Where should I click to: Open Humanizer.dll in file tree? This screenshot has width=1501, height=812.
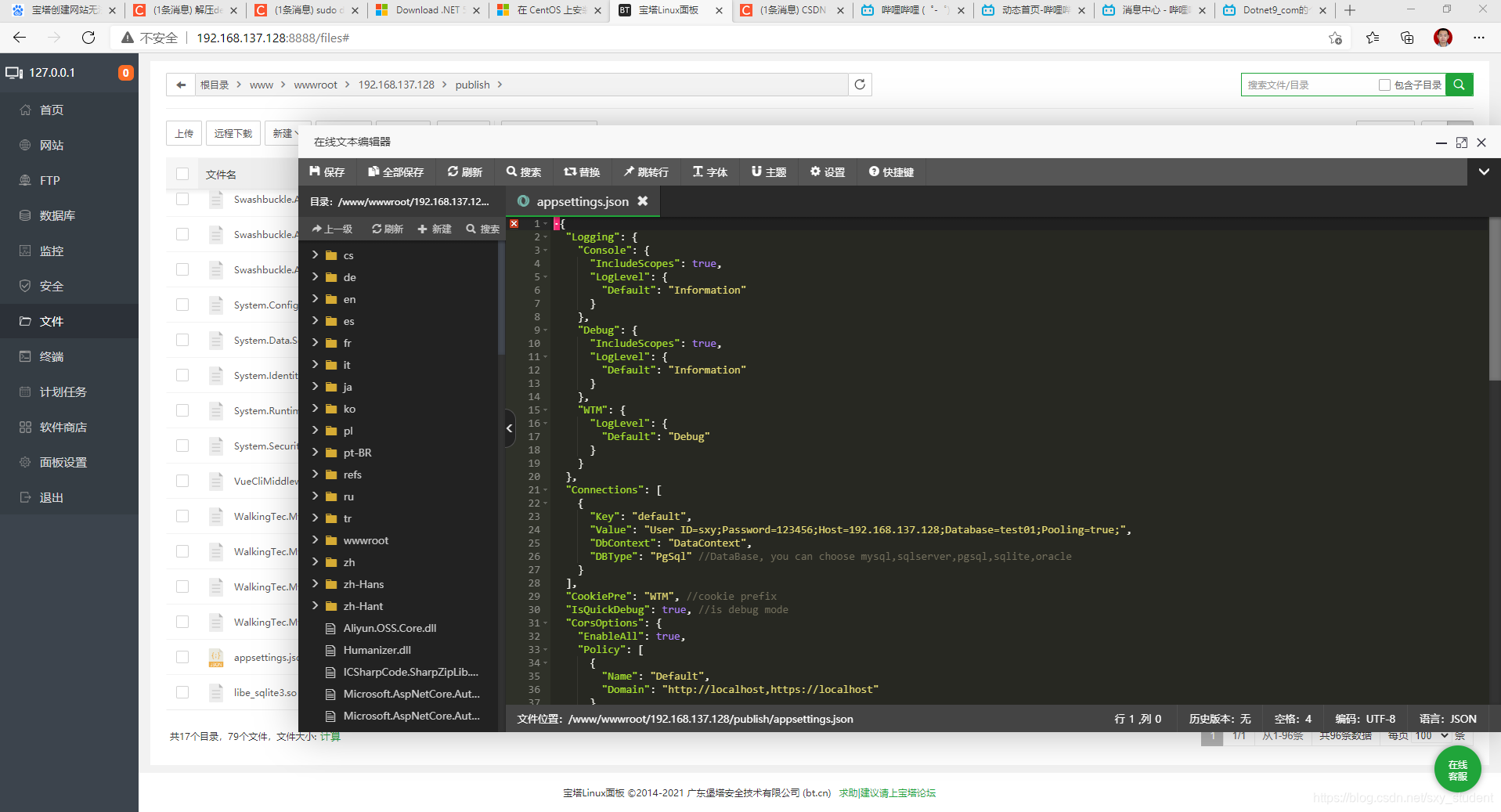click(377, 650)
